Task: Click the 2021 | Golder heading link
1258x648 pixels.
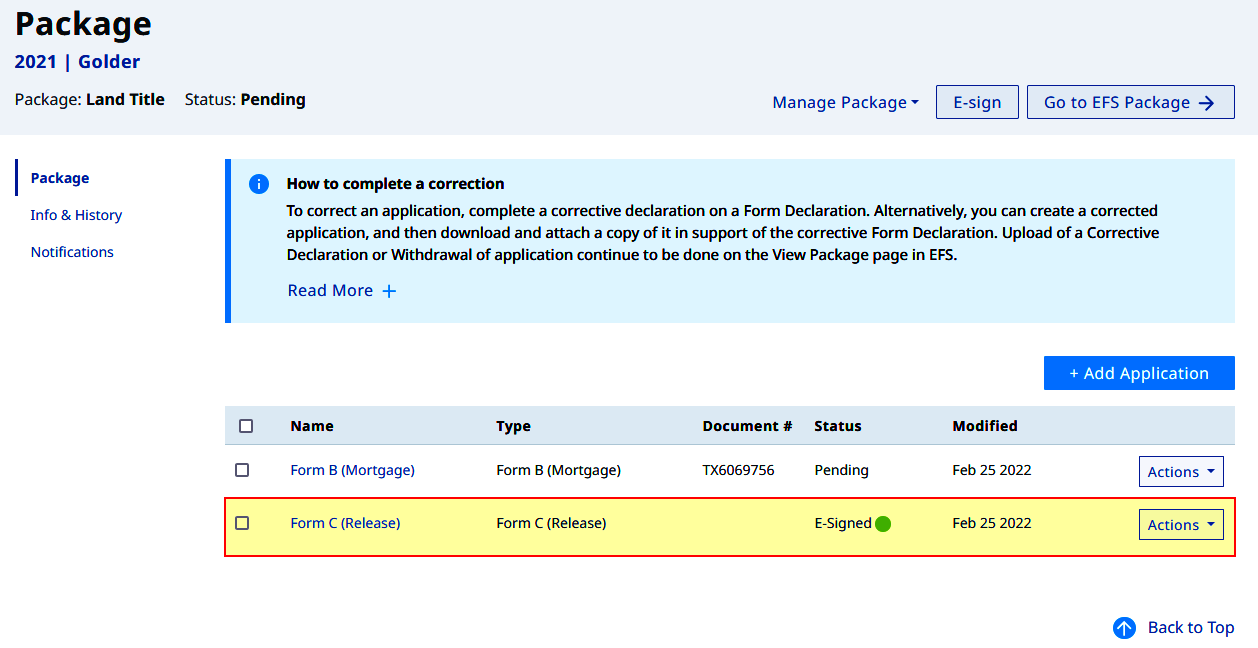Action: coord(77,62)
